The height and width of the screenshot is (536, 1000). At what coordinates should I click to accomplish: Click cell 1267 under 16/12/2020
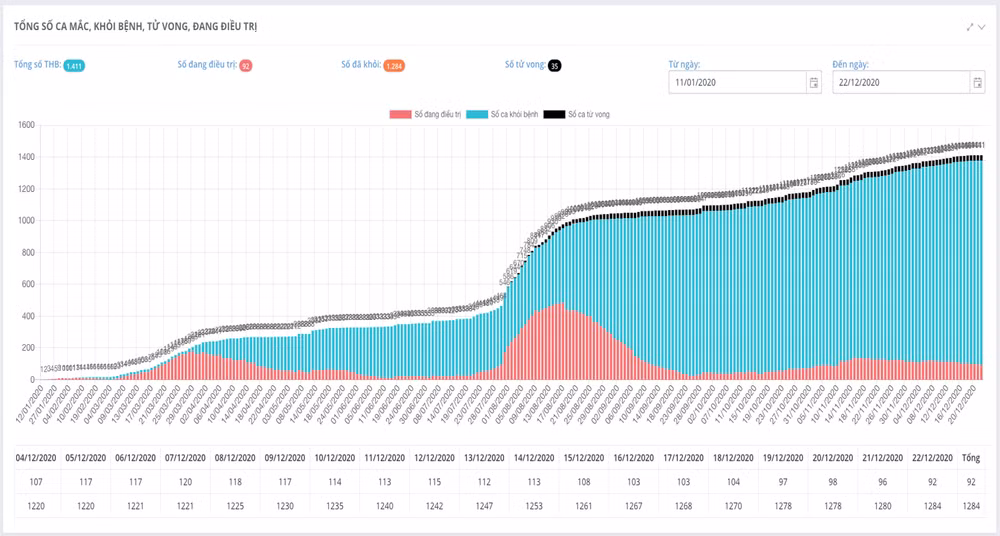(633, 506)
